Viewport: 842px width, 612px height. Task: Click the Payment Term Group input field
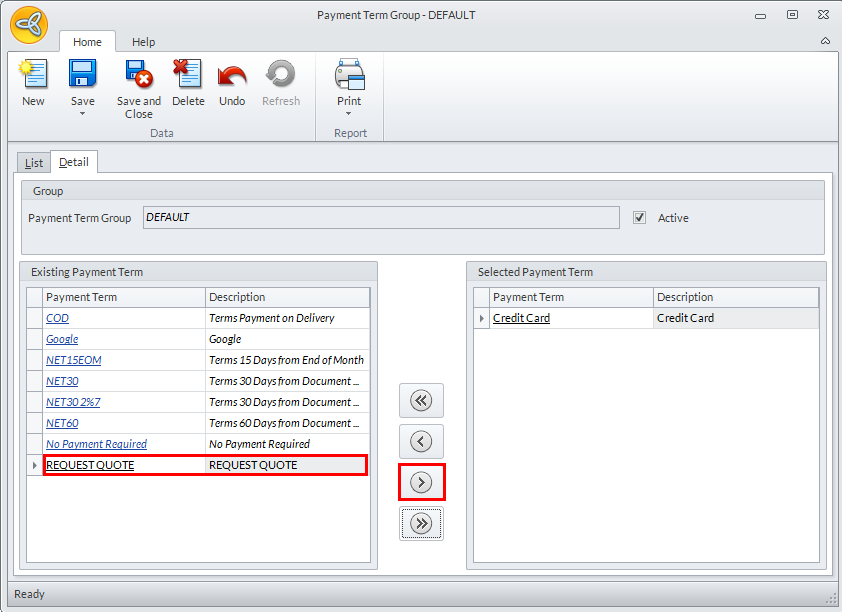(x=380, y=218)
